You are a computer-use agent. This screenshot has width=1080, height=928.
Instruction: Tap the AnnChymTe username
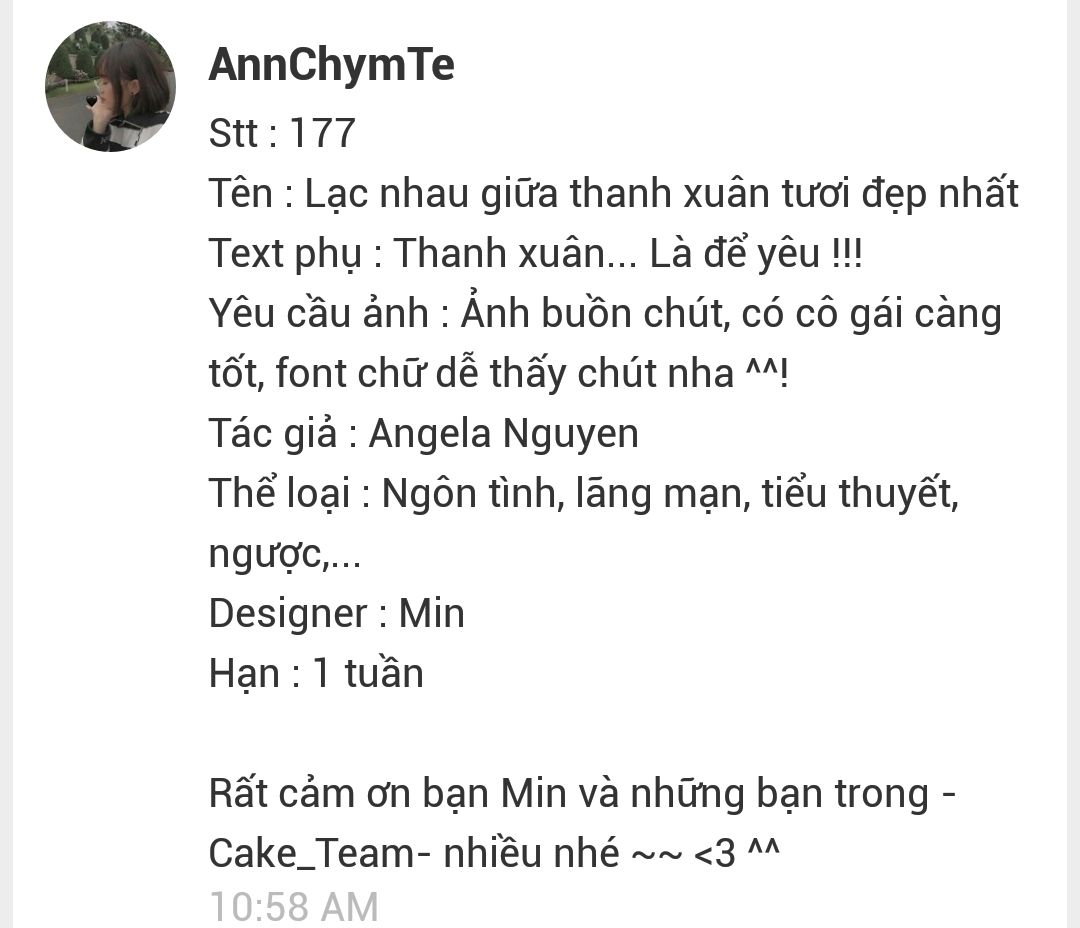(331, 67)
